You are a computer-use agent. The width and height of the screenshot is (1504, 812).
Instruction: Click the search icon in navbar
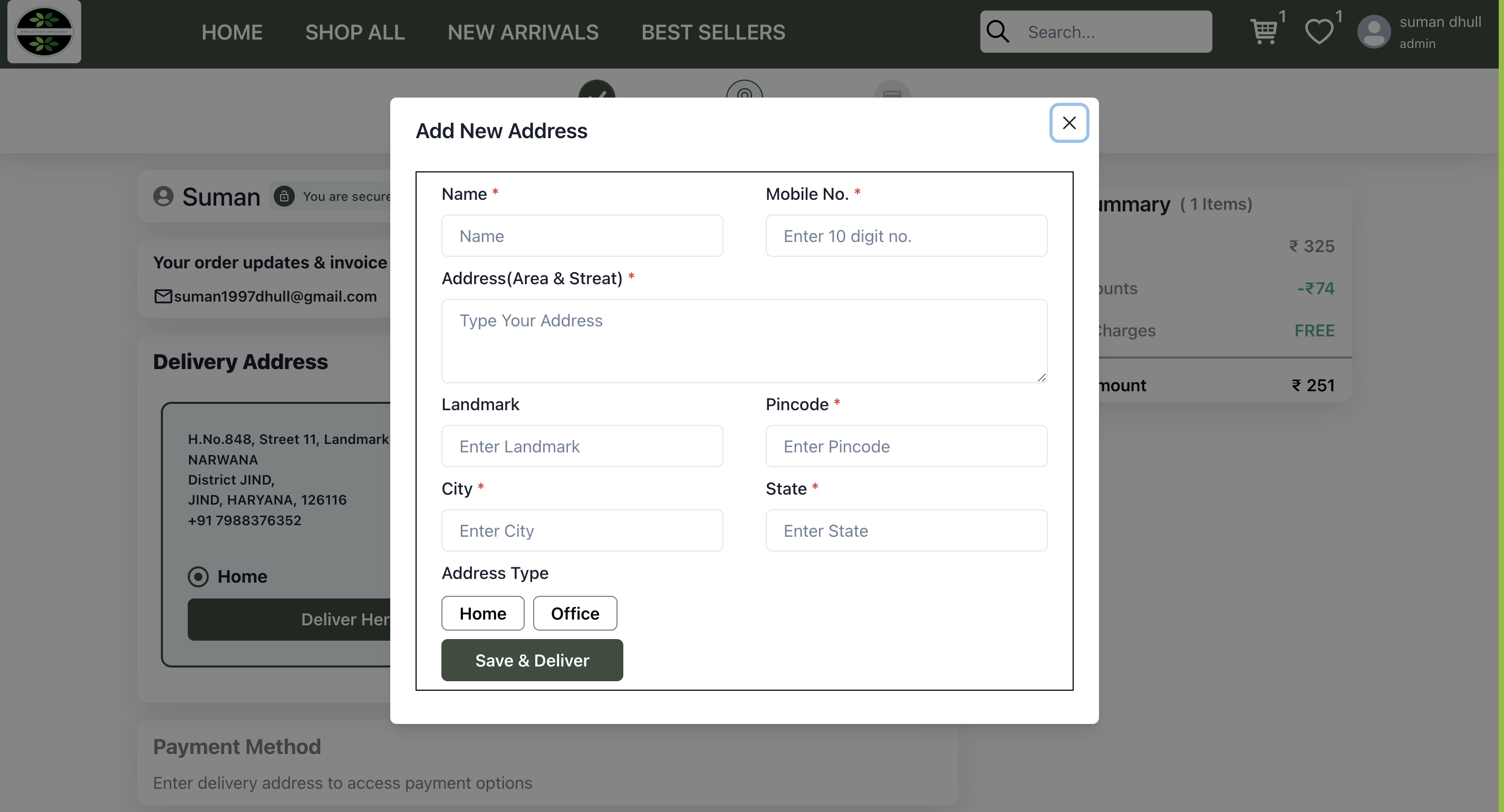coord(997,31)
